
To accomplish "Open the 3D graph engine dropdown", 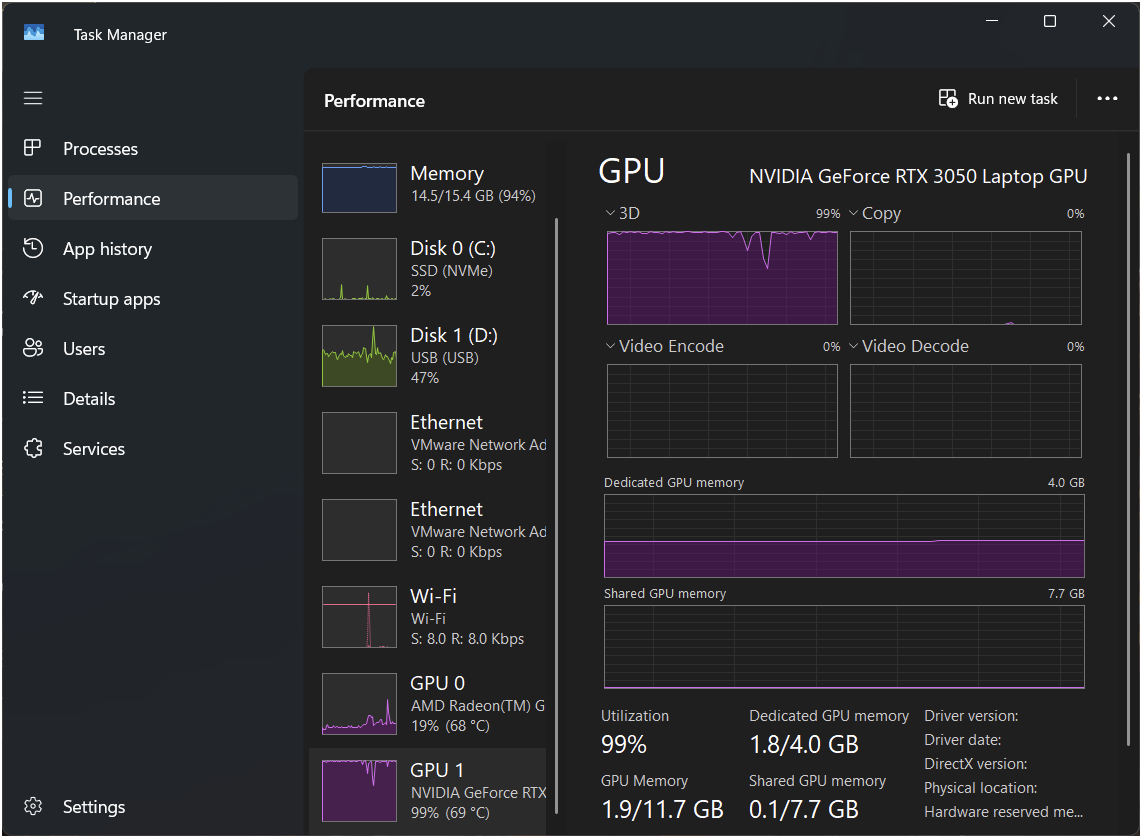I will click(x=610, y=213).
